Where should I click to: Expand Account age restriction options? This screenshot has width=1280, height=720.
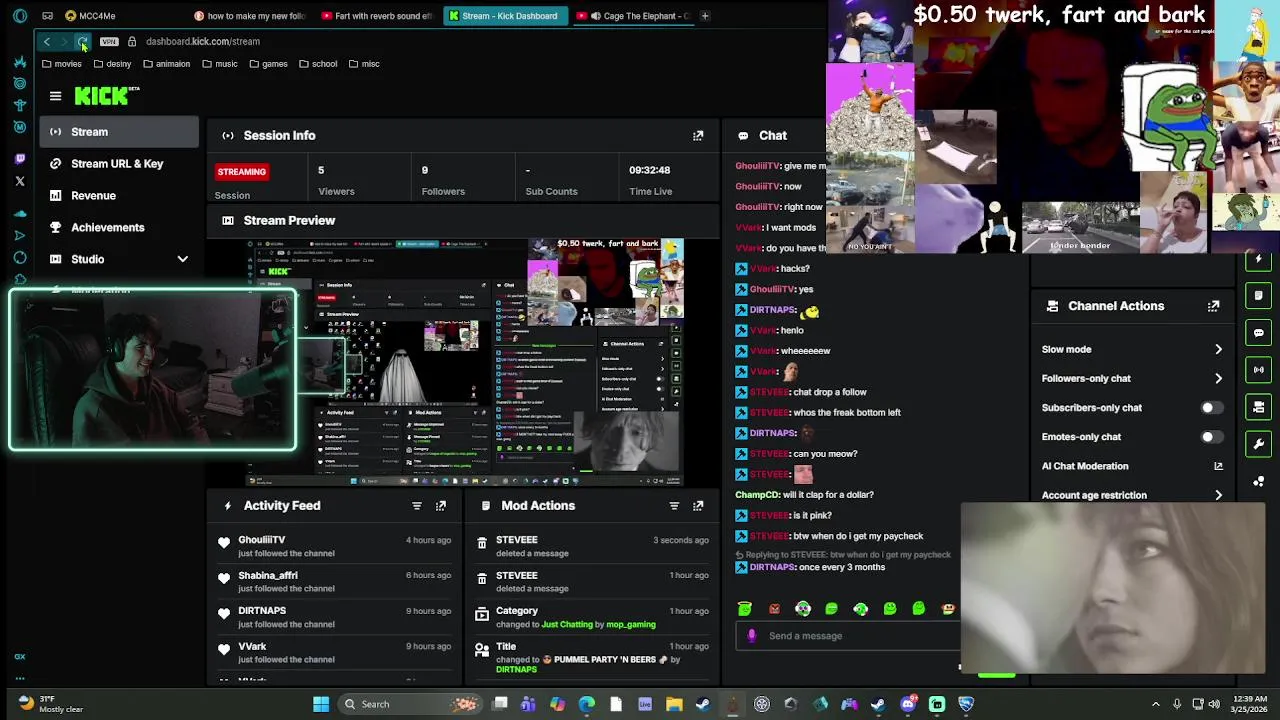(1218, 495)
